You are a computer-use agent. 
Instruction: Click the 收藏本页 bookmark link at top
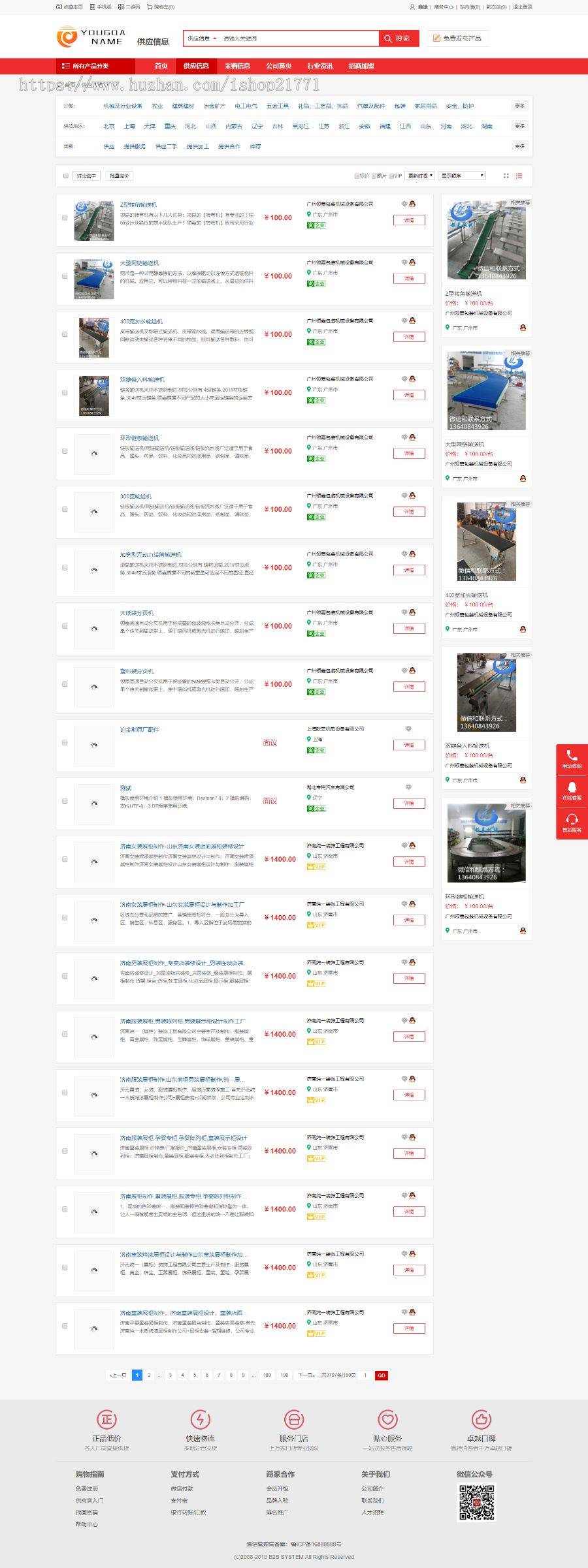(70, 7)
